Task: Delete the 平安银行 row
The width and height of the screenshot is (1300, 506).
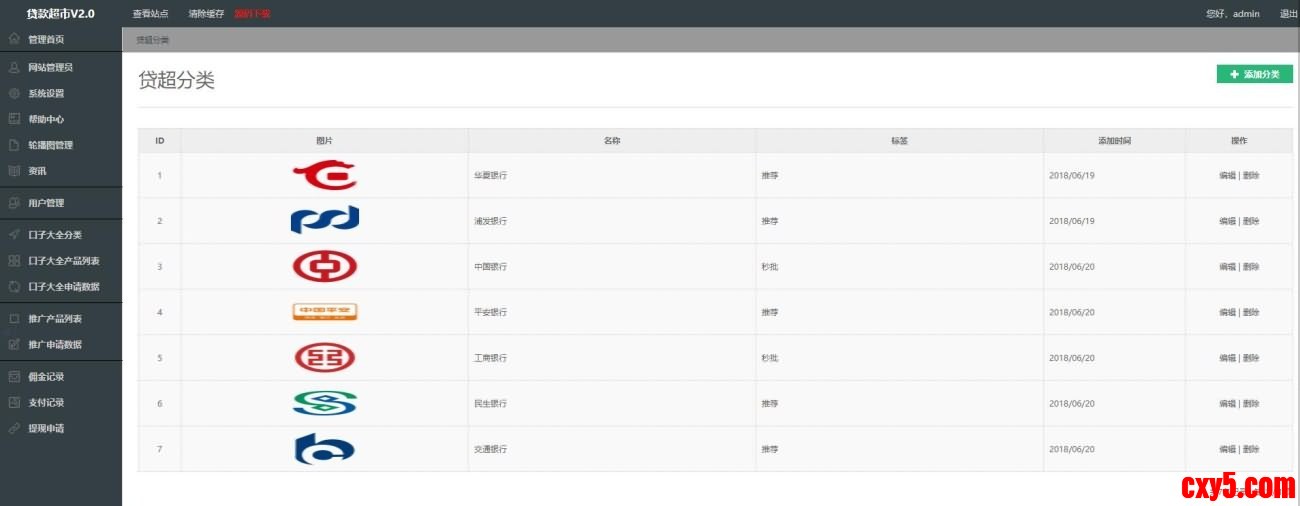Action: point(1251,312)
